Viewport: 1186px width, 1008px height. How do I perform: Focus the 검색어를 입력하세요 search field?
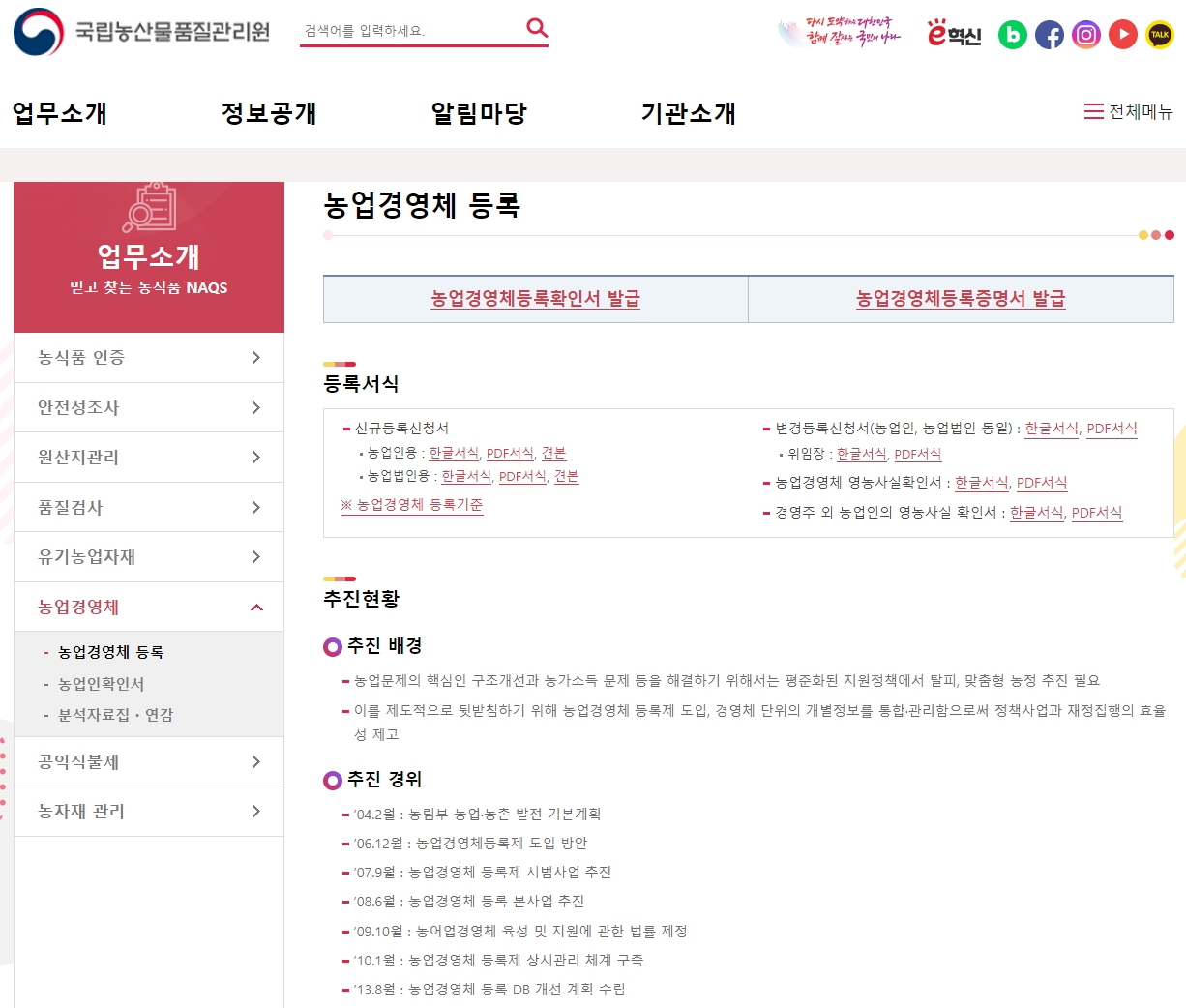pos(411,30)
